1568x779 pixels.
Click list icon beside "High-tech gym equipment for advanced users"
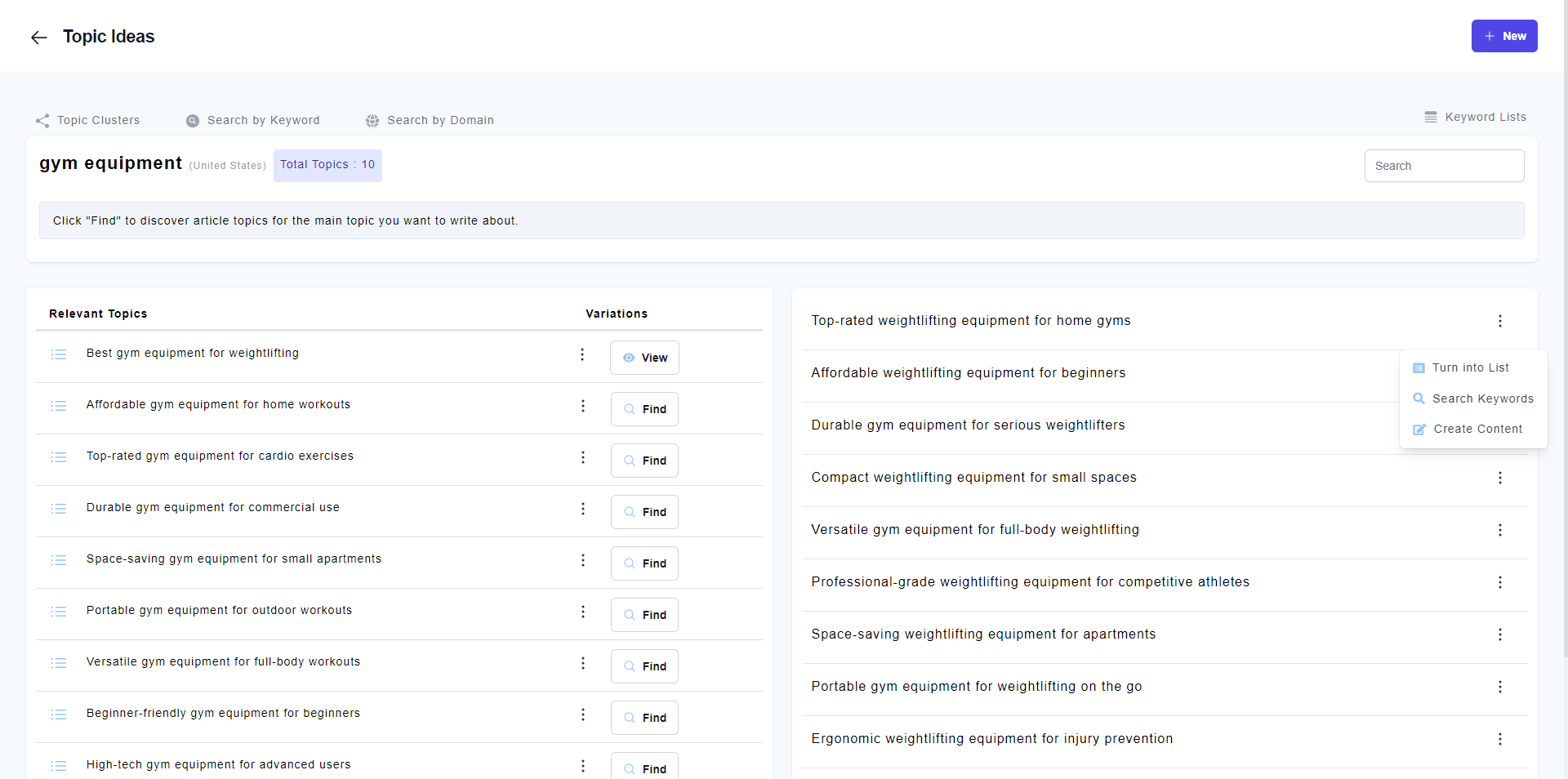click(58, 766)
